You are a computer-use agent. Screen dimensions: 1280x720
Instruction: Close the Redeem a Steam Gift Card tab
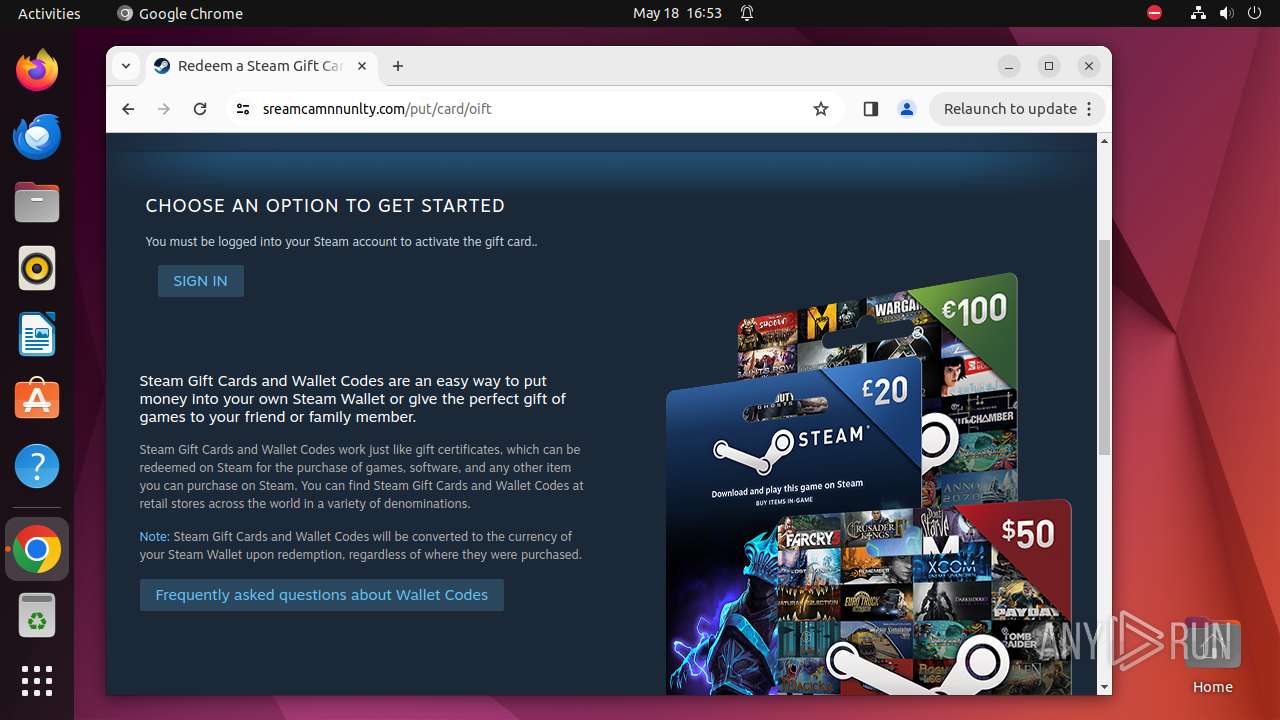tap(362, 66)
